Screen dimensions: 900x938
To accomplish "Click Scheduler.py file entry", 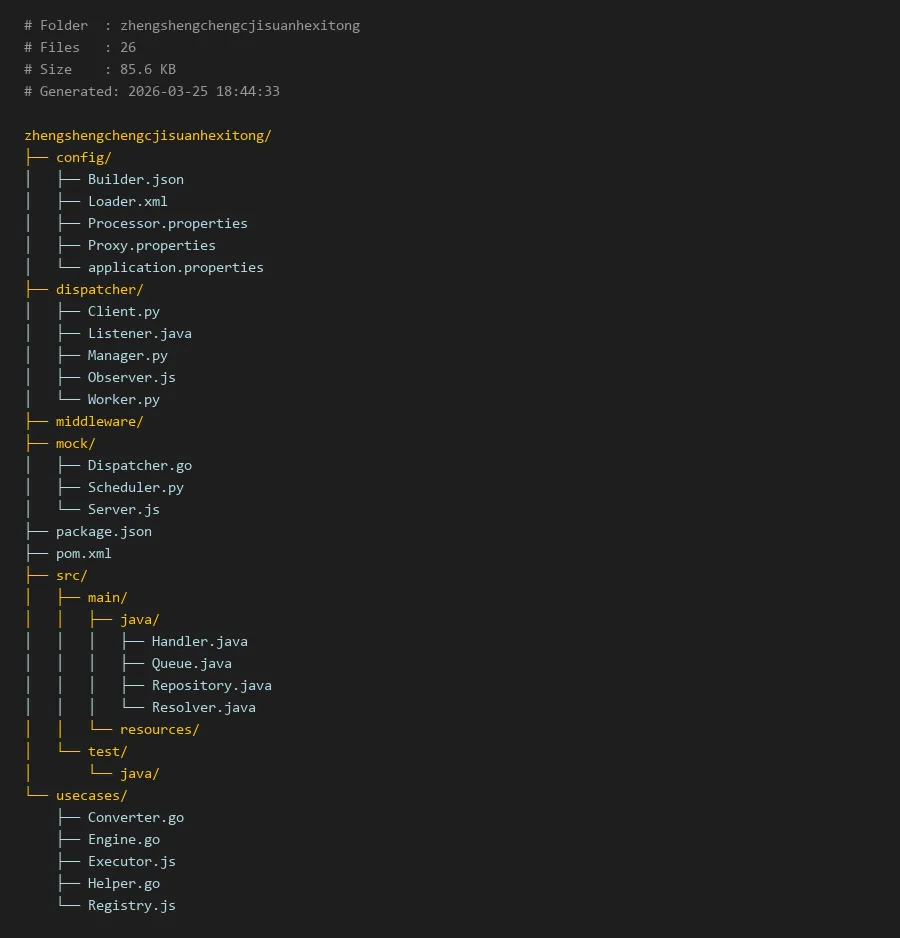I will click(x=135, y=487).
